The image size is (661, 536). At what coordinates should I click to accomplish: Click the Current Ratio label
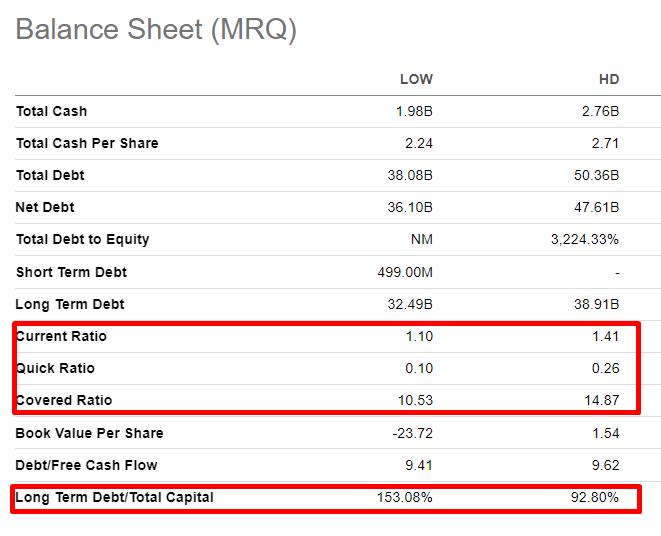click(x=62, y=336)
